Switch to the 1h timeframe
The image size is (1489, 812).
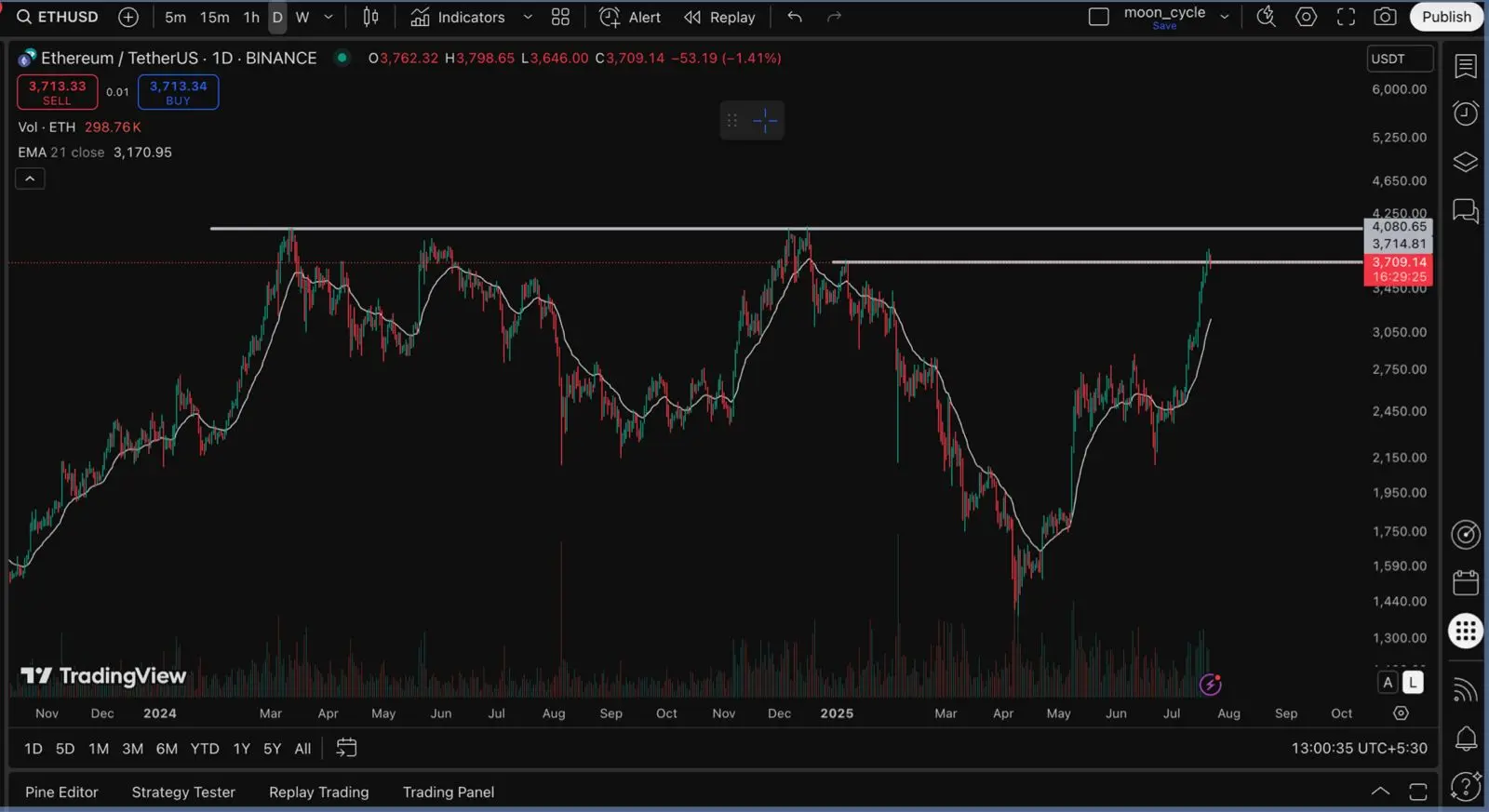coord(251,17)
